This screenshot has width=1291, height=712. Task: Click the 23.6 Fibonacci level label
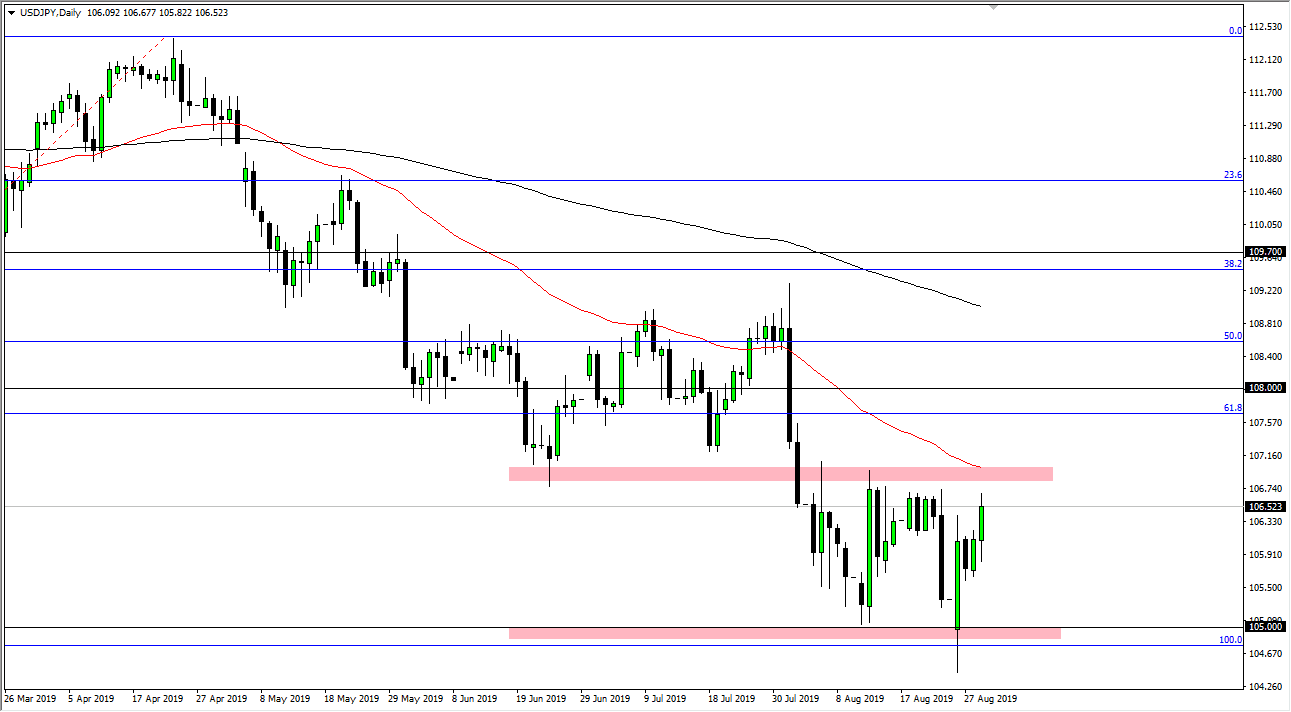coord(1233,173)
